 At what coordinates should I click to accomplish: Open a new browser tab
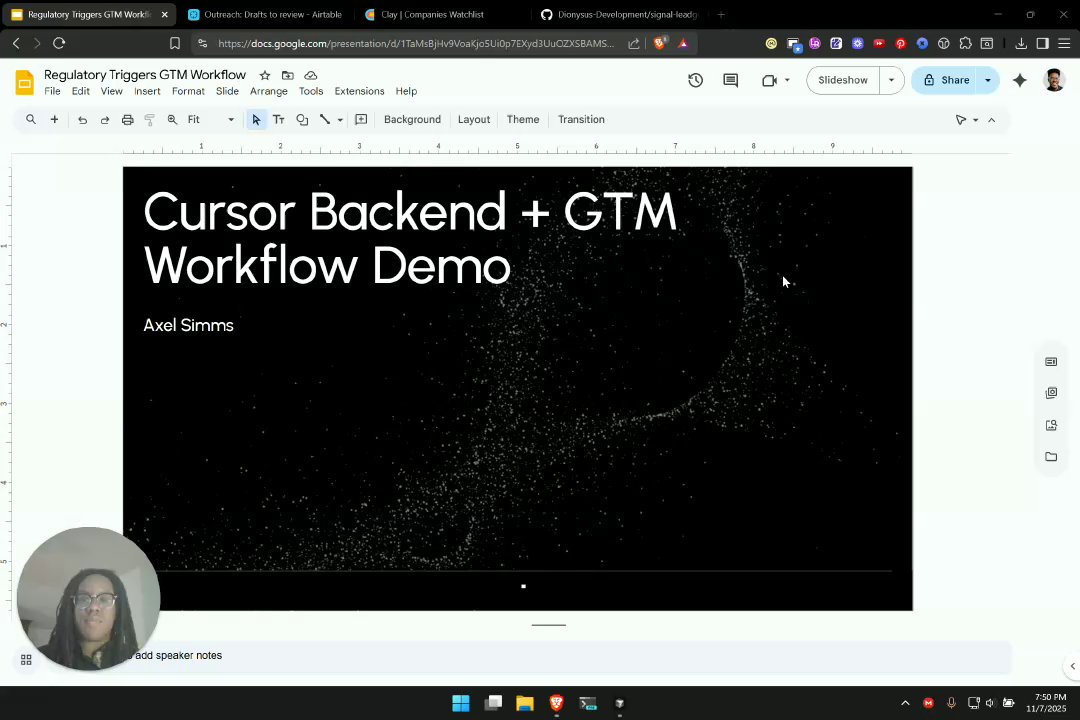tap(721, 14)
